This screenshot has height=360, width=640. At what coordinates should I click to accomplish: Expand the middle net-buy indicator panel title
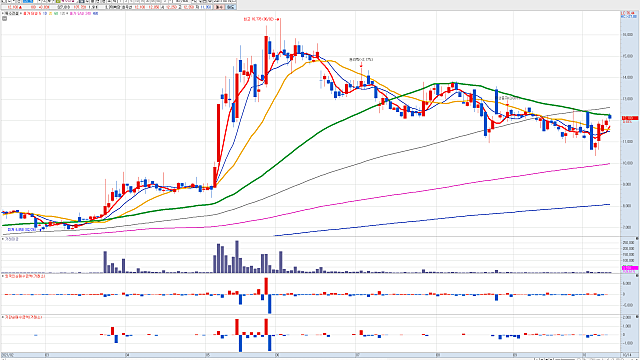click(x=24, y=276)
